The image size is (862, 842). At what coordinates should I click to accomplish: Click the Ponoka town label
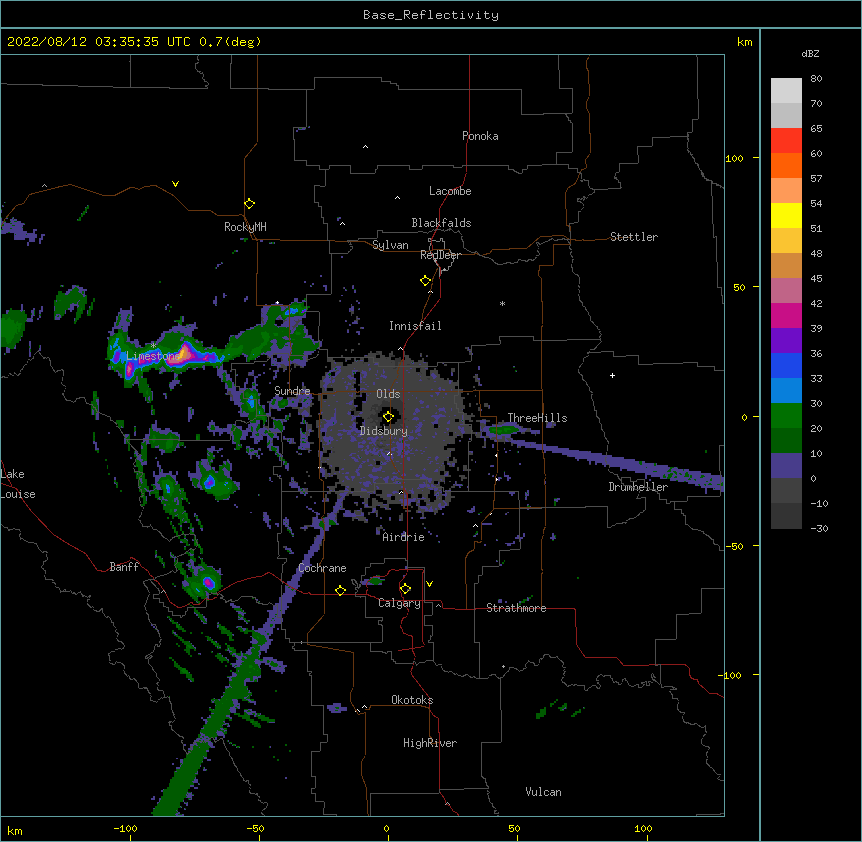(480, 136)
